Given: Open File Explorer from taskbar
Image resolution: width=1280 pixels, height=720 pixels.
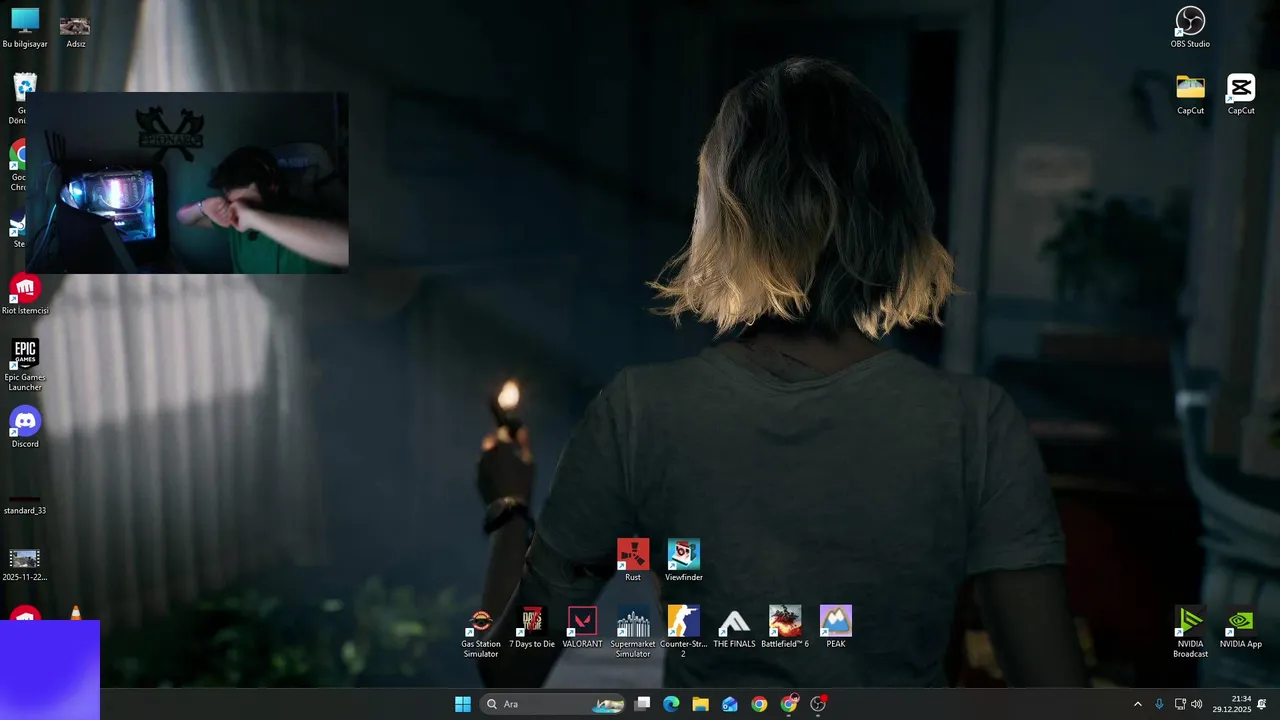Looking at the screenshot, I should click(701, 704).
